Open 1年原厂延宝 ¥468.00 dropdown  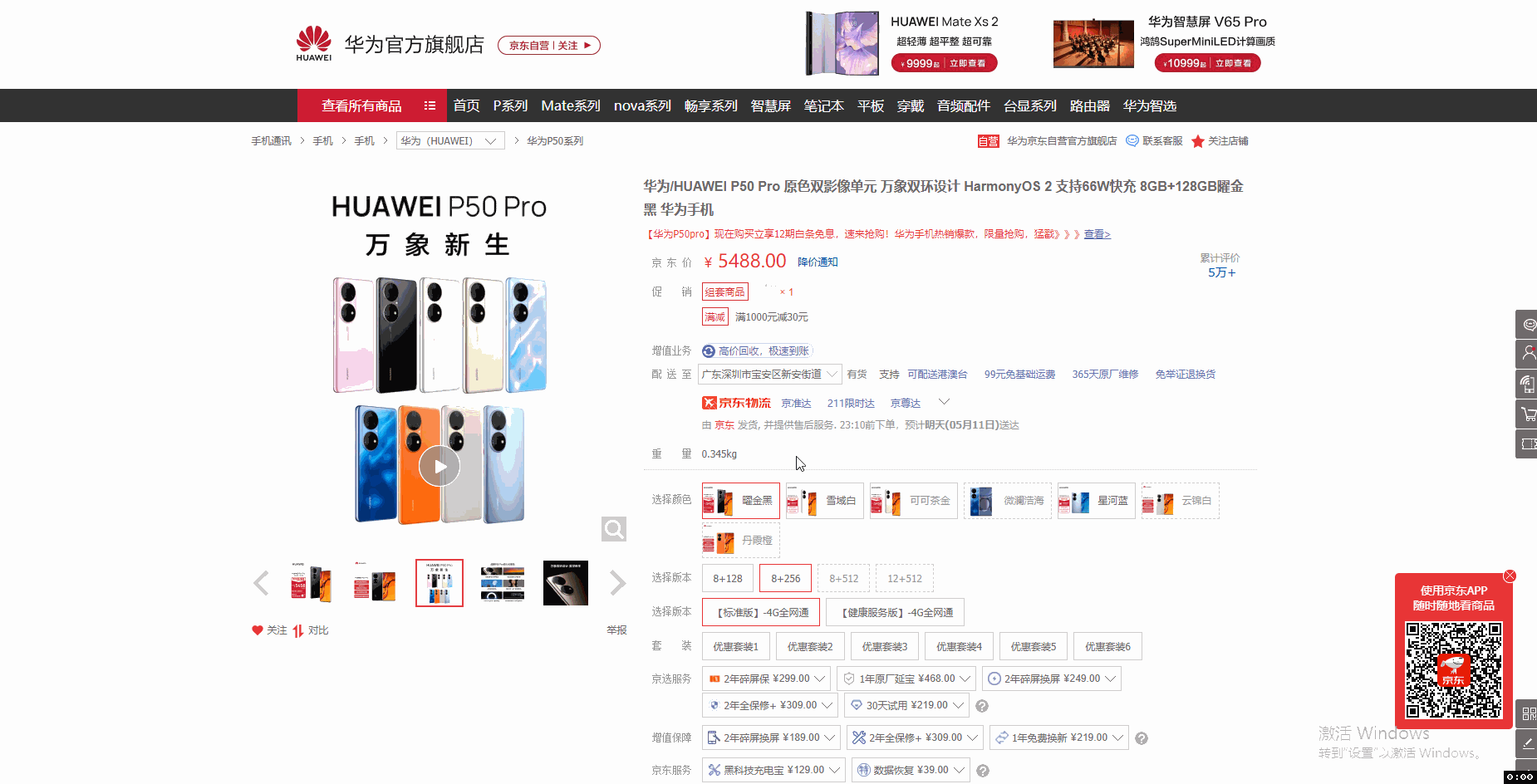coord(906,679)
